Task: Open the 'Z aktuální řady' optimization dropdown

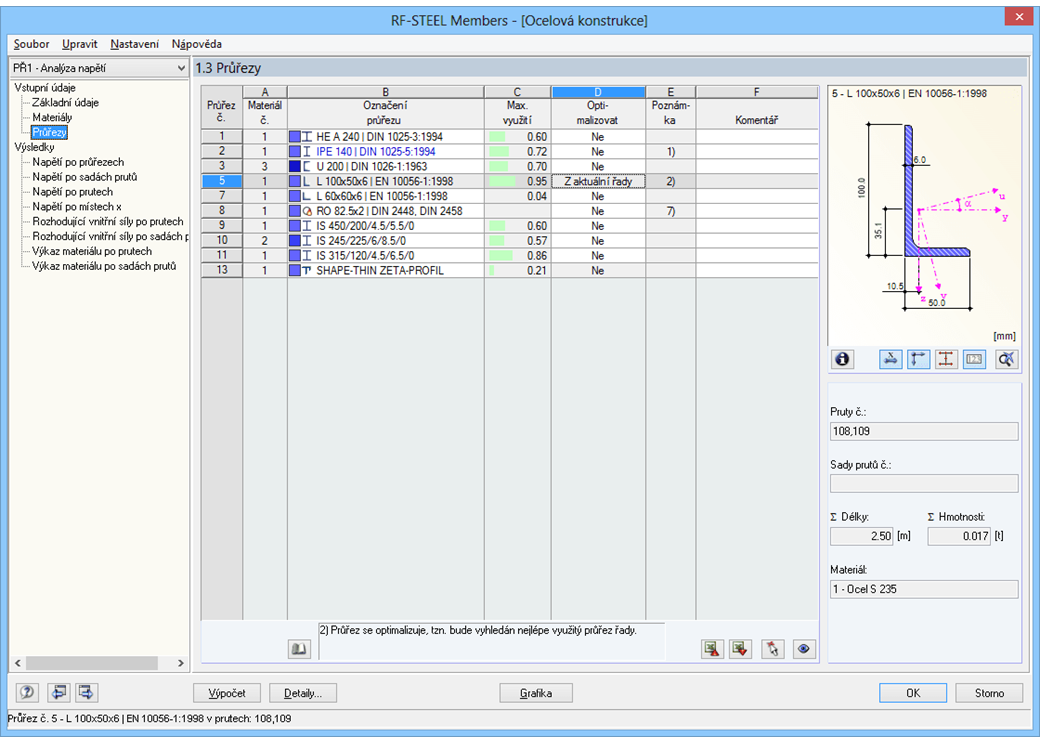Action: pyautogui.click(x=598, y=181)
